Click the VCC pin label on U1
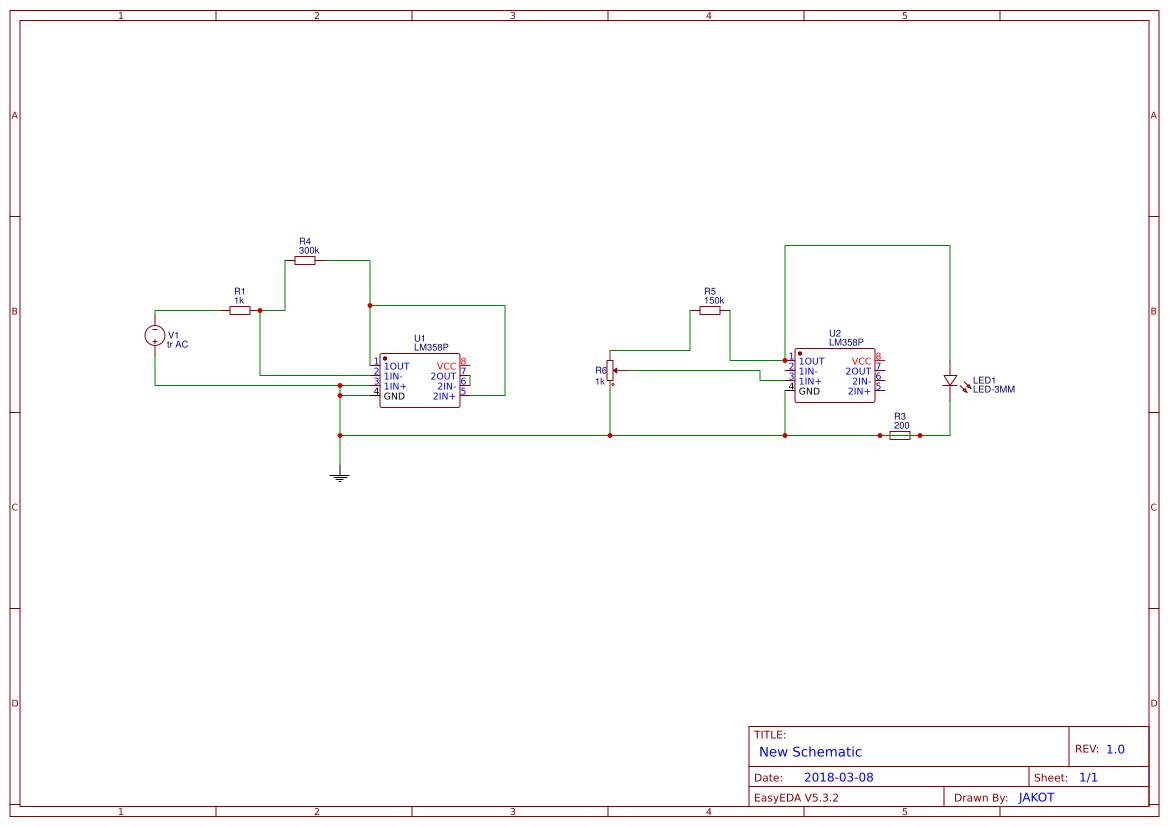The width and height of the screenshot is (1169, 827). (x=445, y=366)
